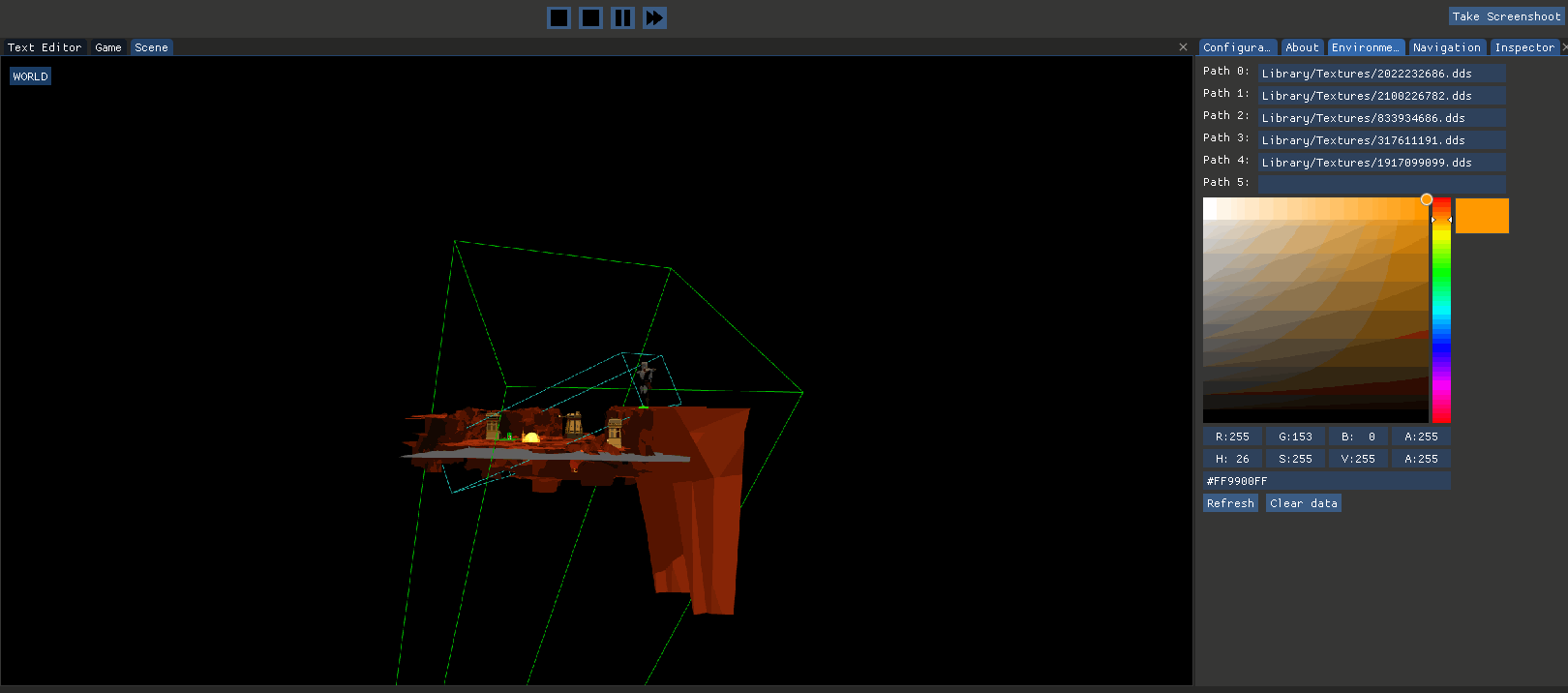Click the empty Path 5 field

point(1382,185)
